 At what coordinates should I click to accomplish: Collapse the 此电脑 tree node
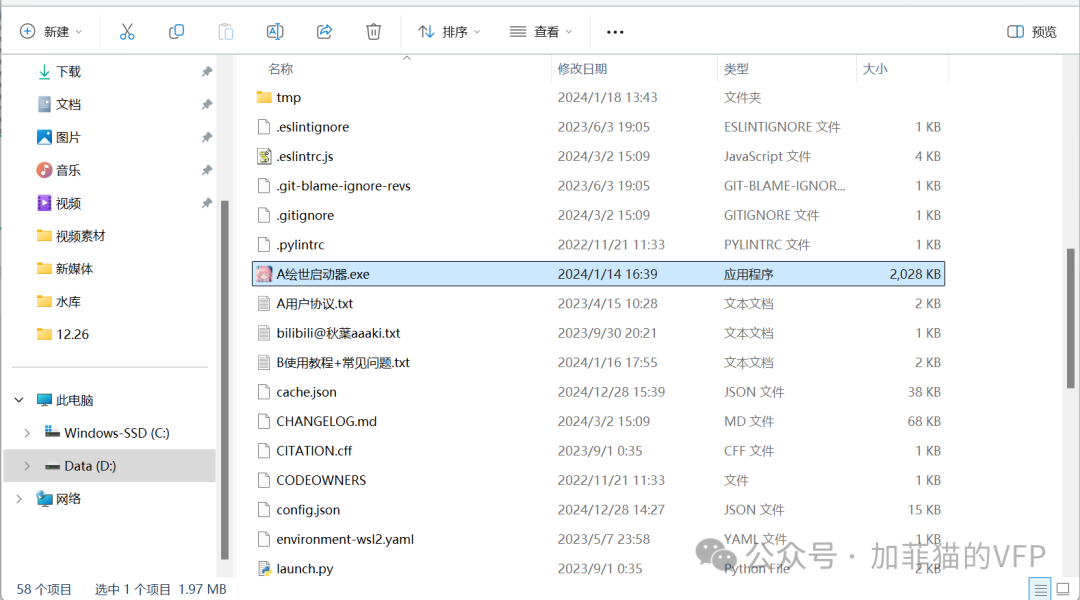pos(19,400)
